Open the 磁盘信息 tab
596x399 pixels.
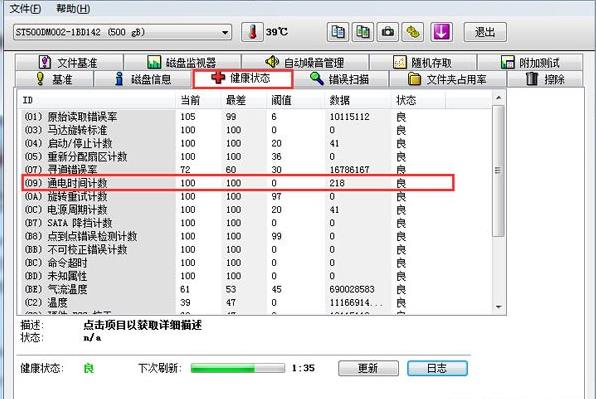(143, 79)
